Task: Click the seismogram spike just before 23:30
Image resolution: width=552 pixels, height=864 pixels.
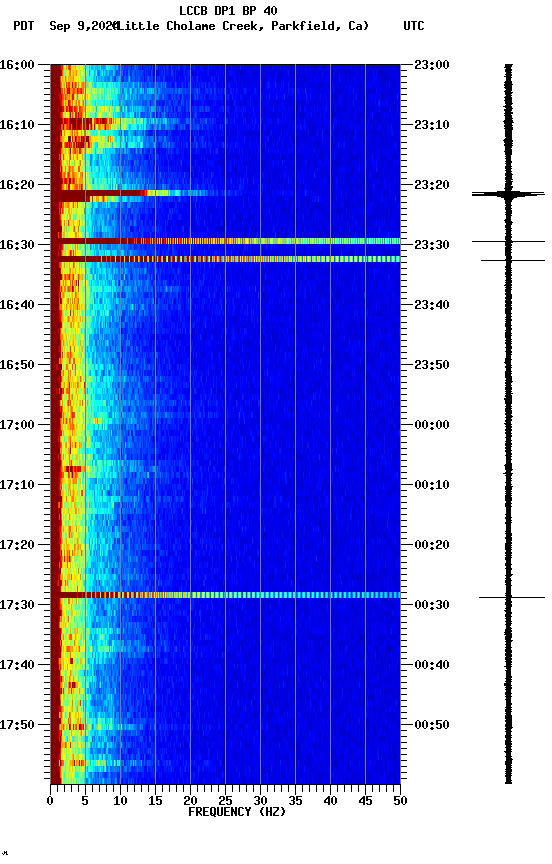Action: coord(508,241)
